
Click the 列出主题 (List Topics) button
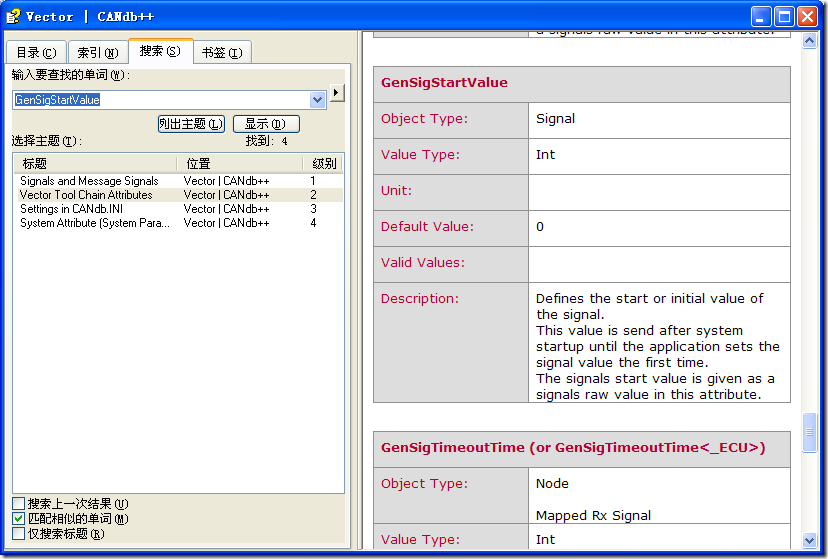191,124
